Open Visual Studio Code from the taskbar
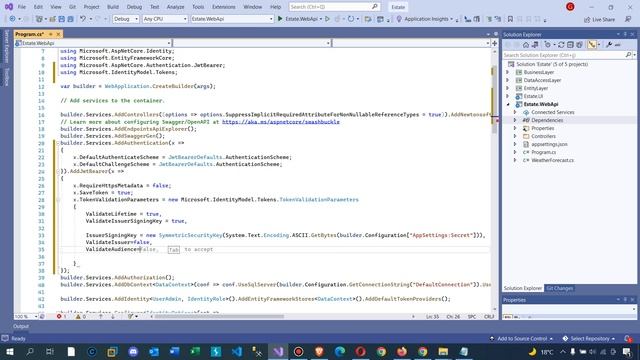Viewport: 640px width, 360px height. click(237, 351)
